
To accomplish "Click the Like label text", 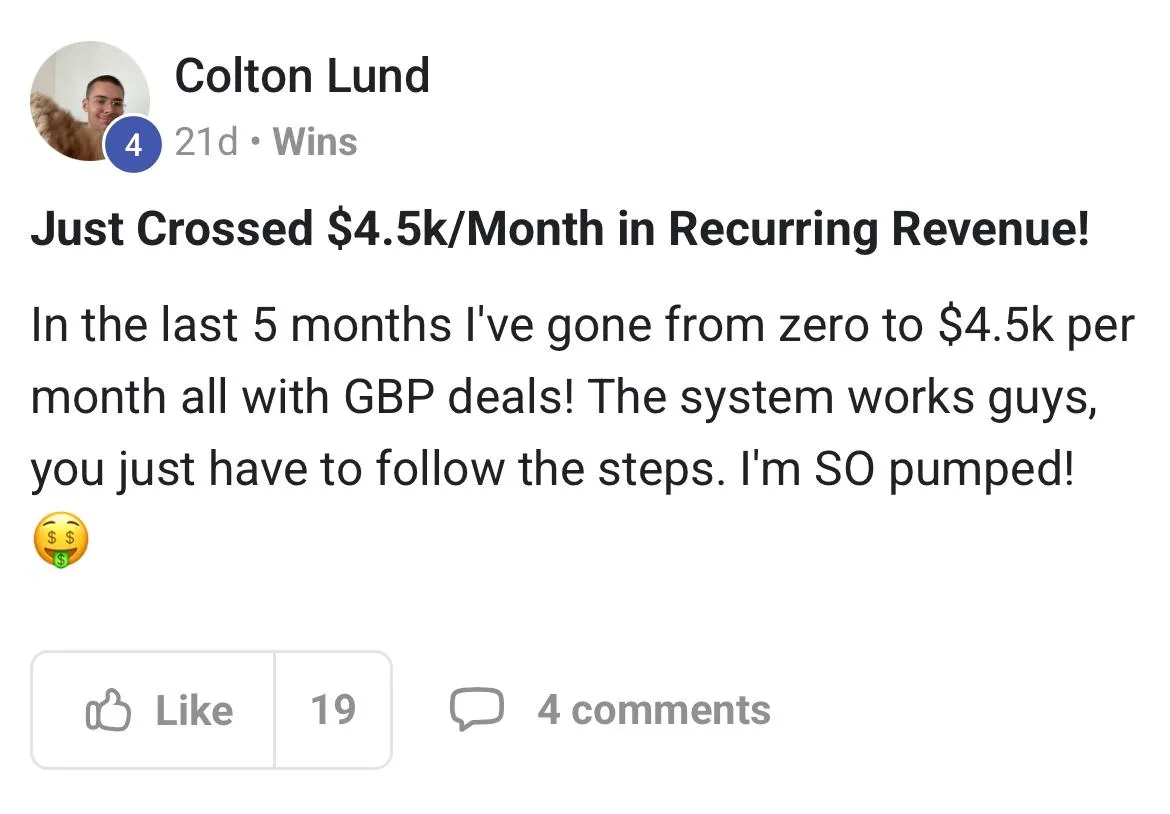I will (194, 710).
